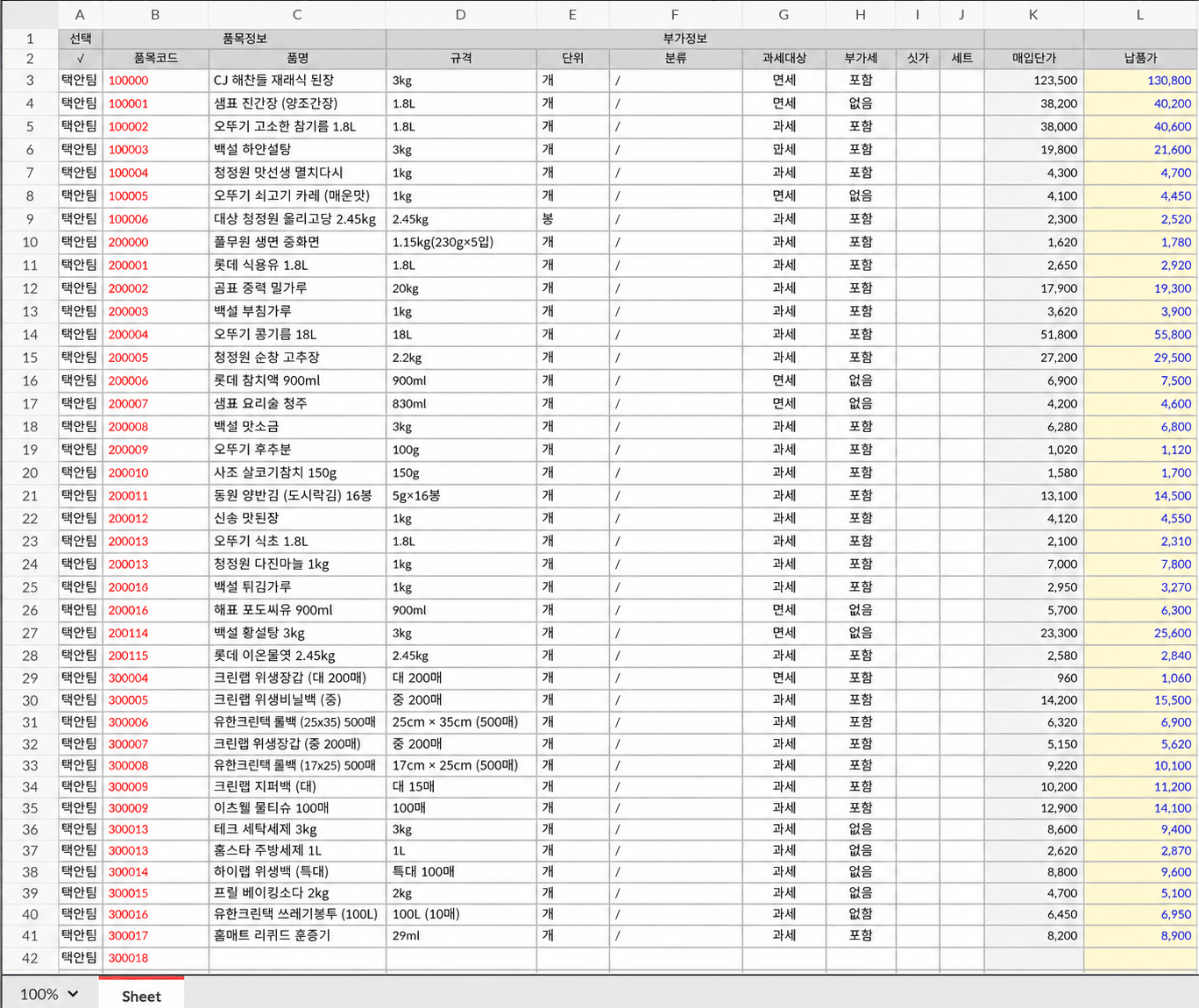This screenshot has width=1199, height=1008.
Task: Select item code cell 100003
Action: click(x=156, y=150)
